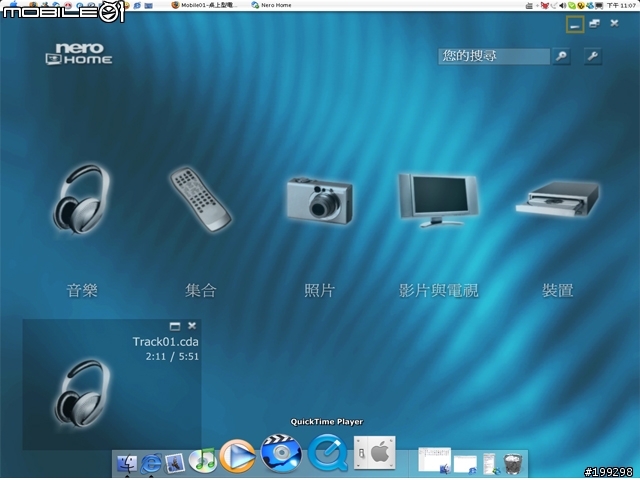Open the Trash in the dock
Screen dimensions: 640x480
point(513,463)
